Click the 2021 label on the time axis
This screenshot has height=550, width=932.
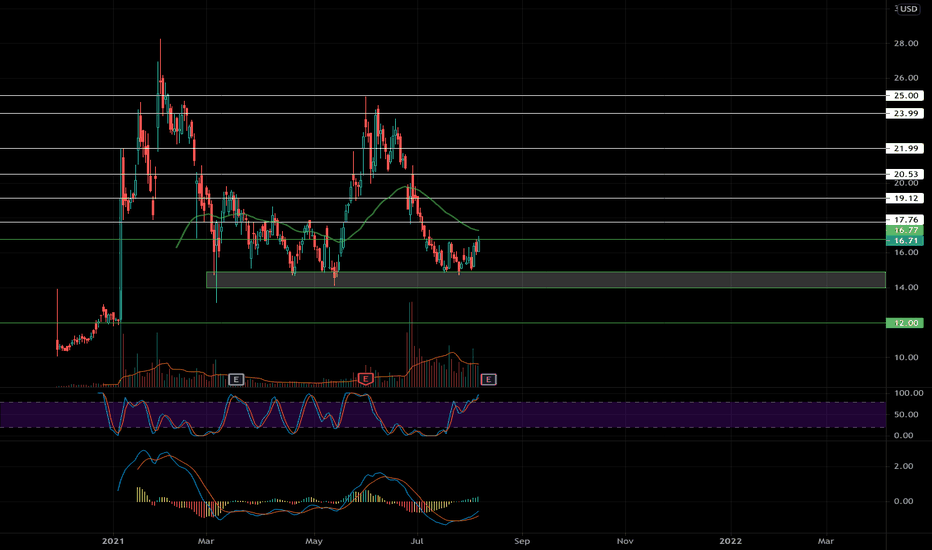[x=113, y=541]
